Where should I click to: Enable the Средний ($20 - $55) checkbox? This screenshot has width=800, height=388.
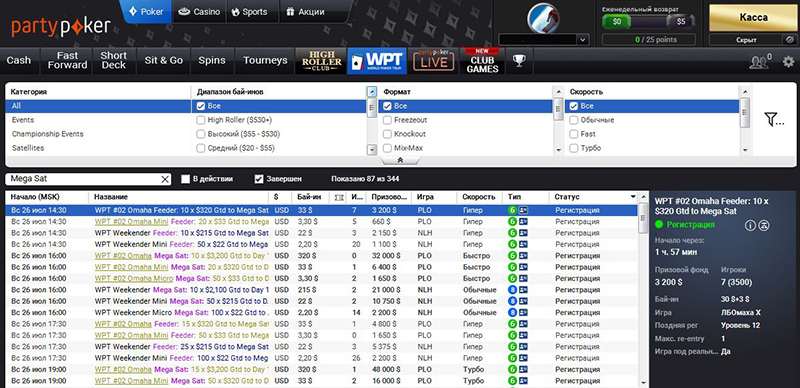pos(201,148)
